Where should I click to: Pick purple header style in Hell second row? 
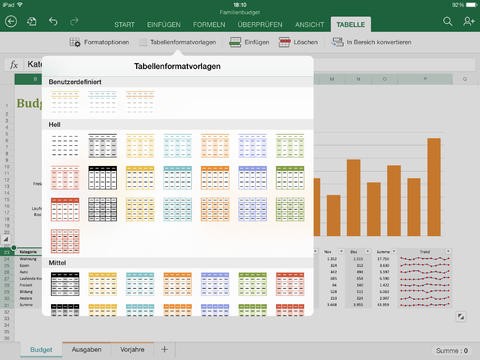[x=253, y=178]
